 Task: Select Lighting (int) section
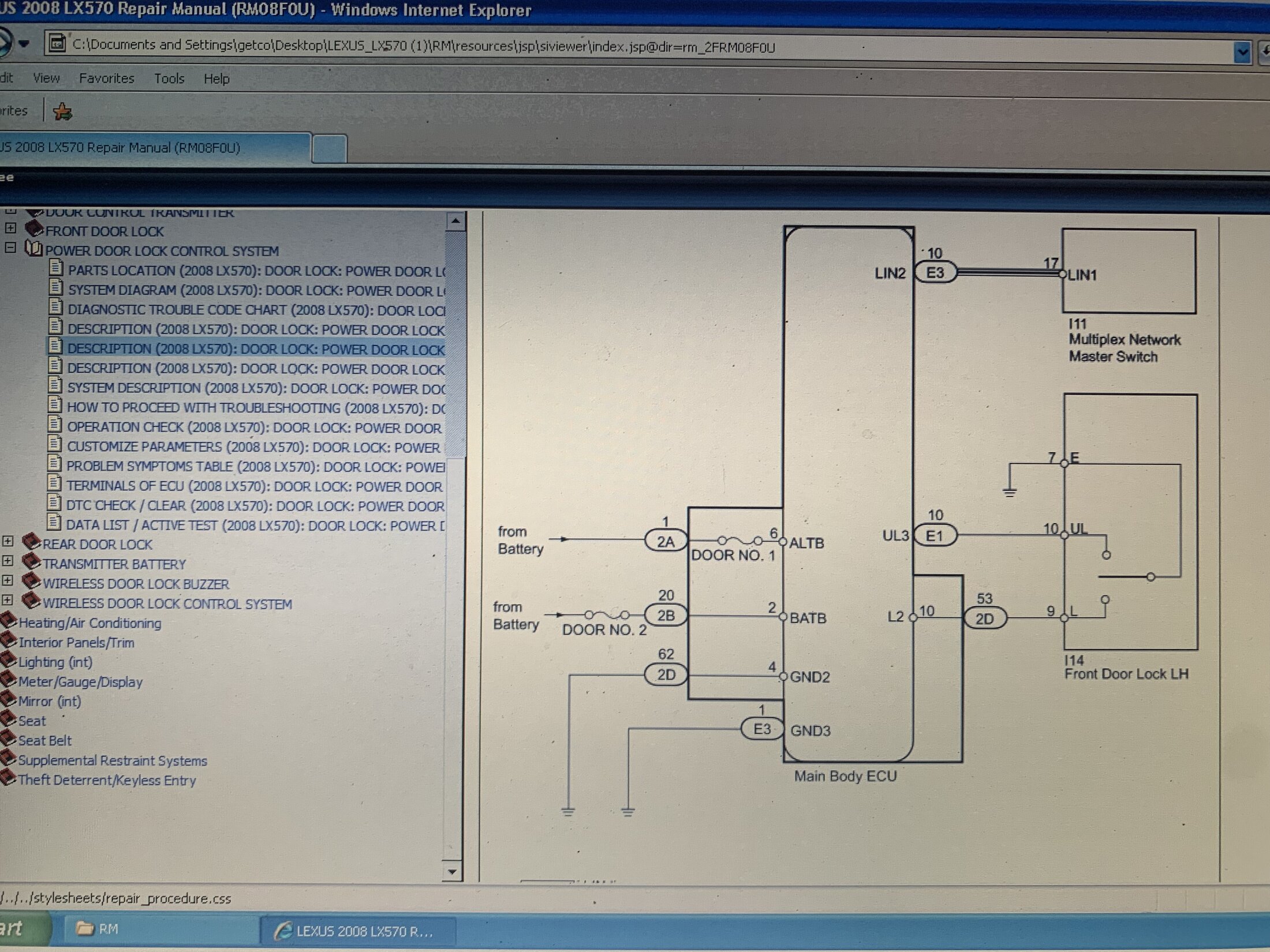point(55,662)
